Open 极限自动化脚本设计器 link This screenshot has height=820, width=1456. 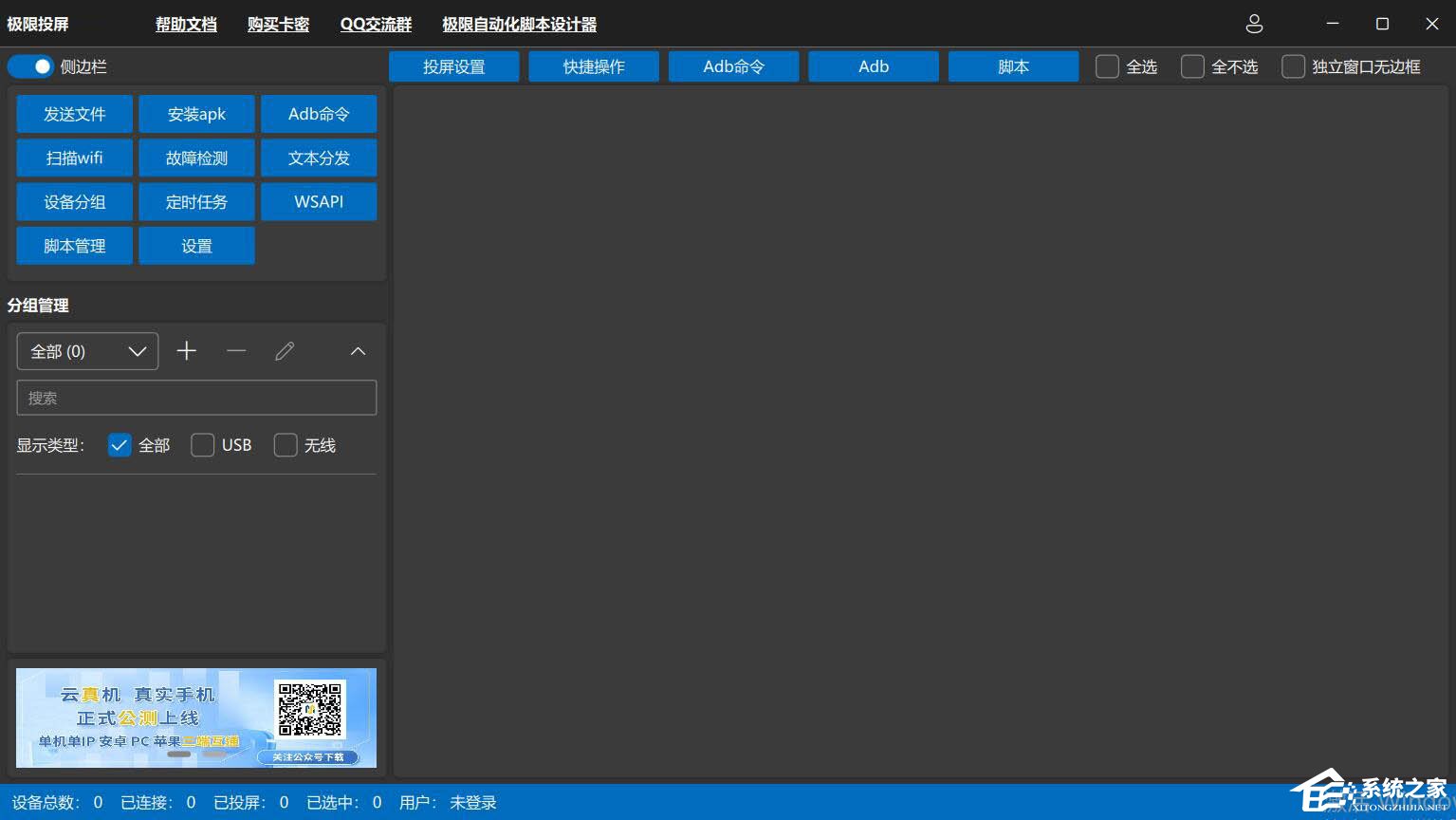tap(520, 25)
